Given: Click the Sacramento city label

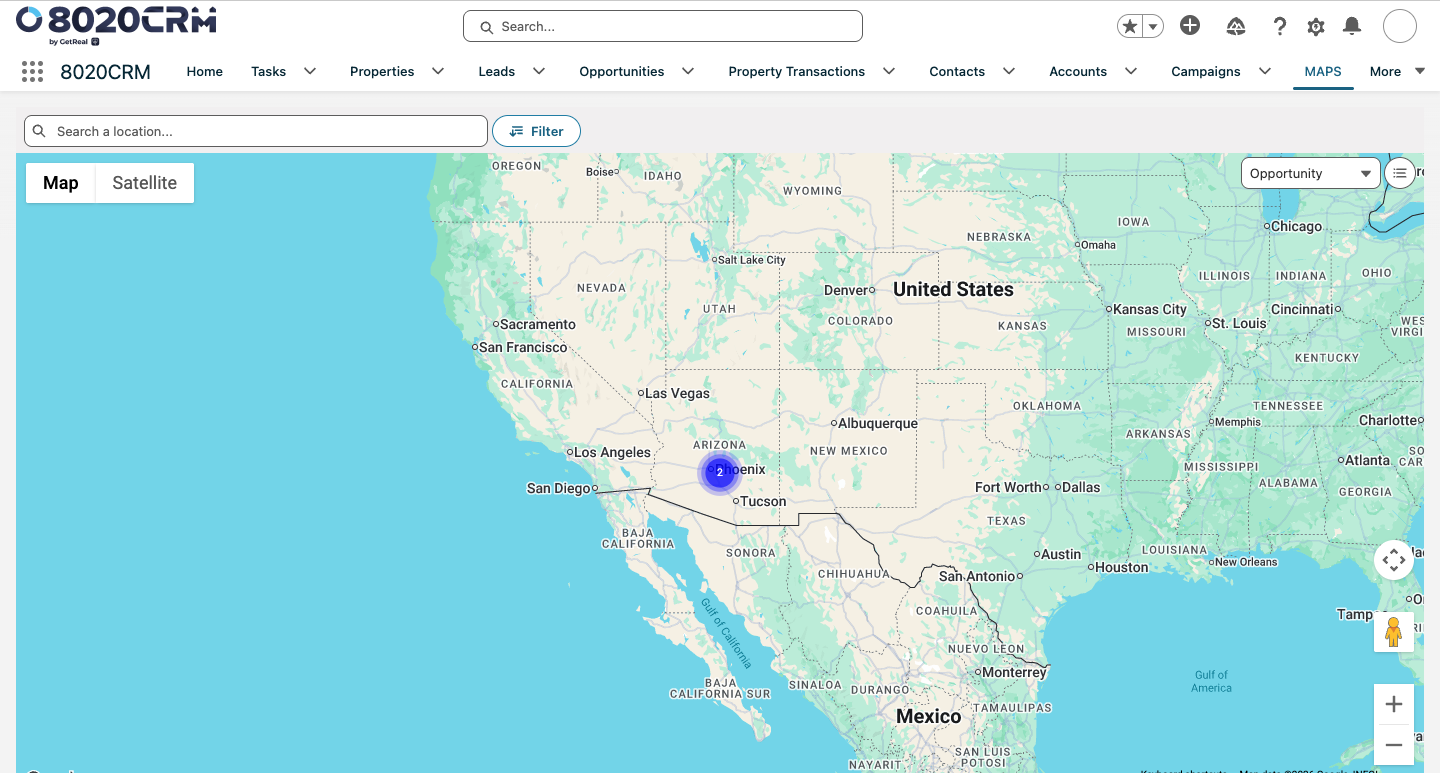Looking at the screenshot, I should 538,324.
